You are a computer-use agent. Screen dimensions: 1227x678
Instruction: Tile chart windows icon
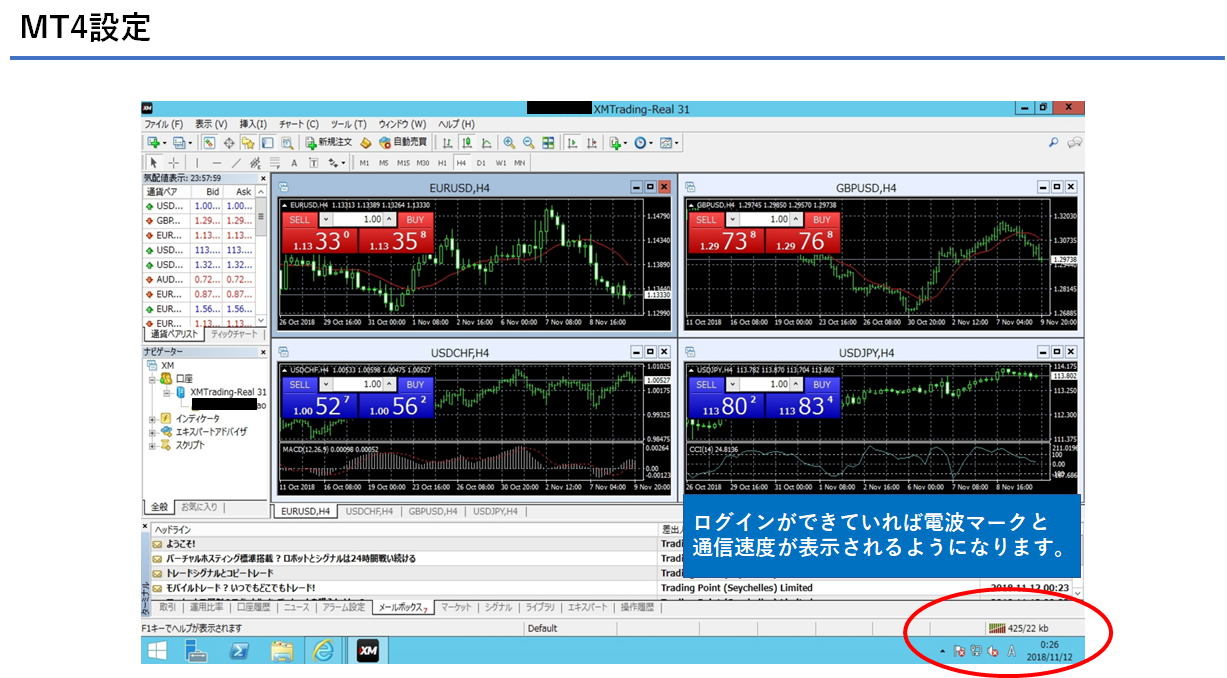point(548,143)
